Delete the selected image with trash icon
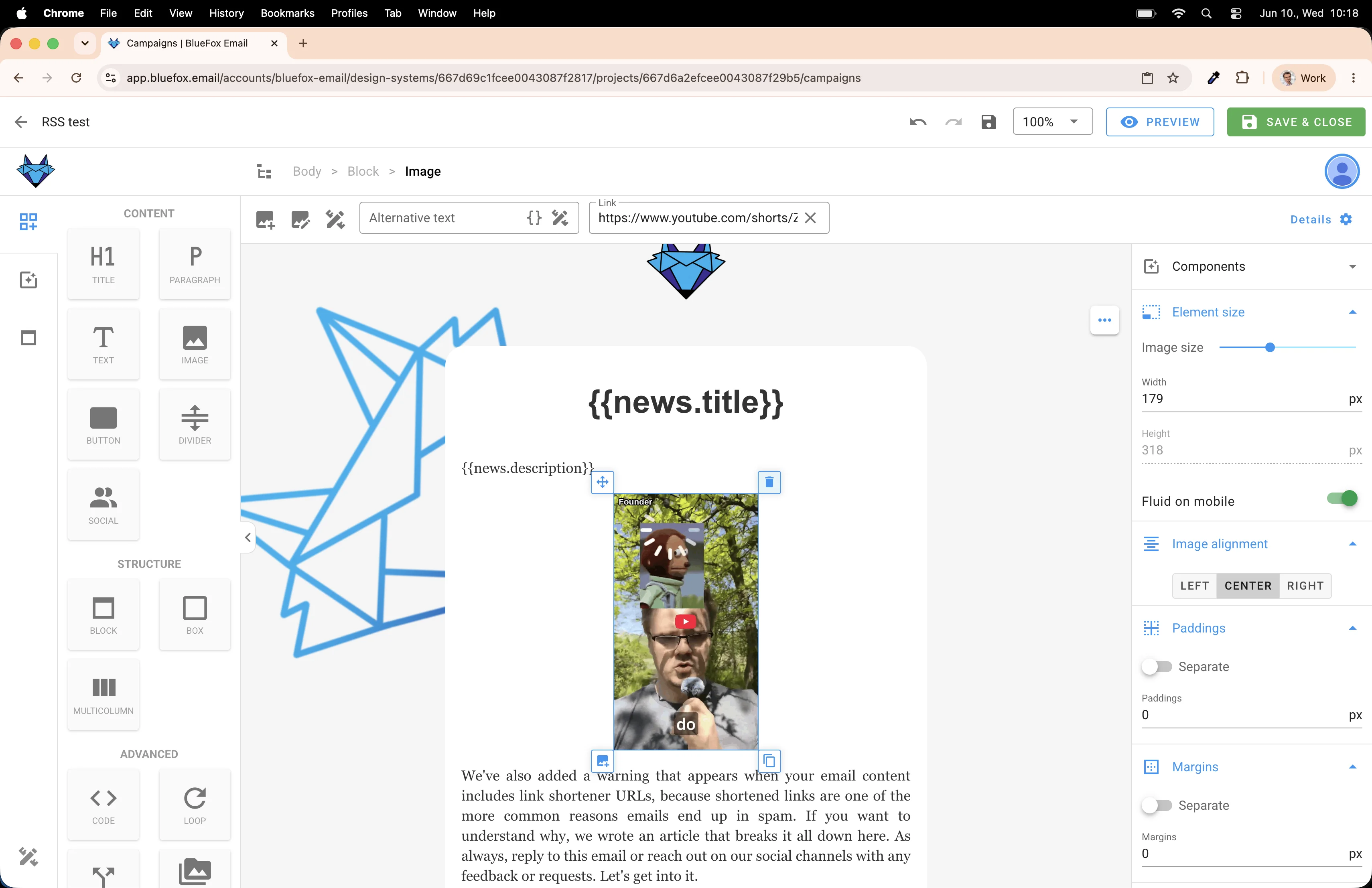Image resolution: width=1372 pixels, height=888 pixels. pyautogui.click(x=769, y=482)
